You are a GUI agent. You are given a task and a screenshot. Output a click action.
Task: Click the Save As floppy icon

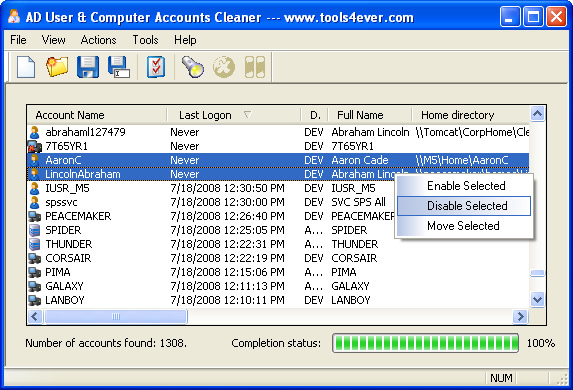pos(119,67)
